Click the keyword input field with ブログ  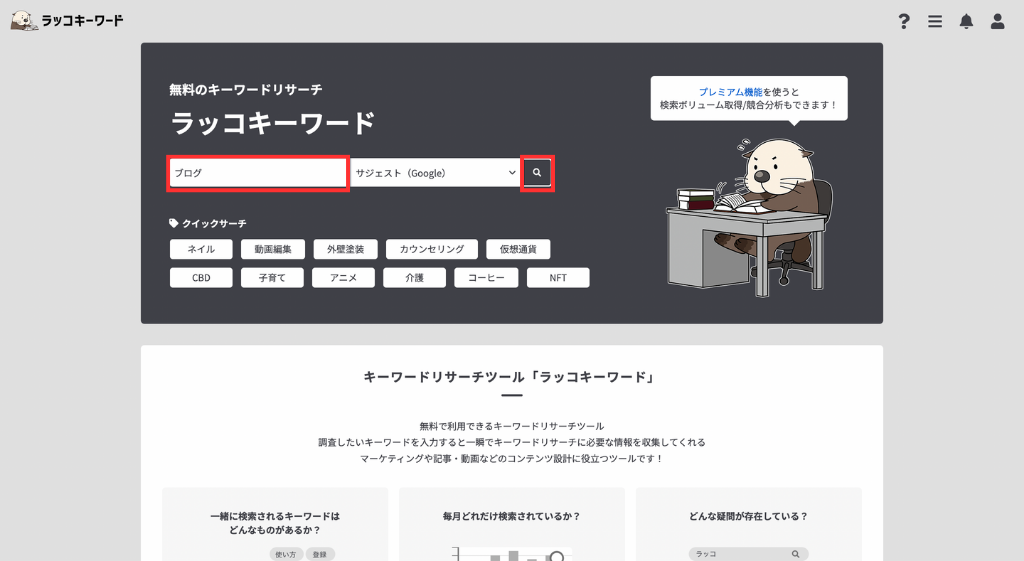click(x=258, y=173)
